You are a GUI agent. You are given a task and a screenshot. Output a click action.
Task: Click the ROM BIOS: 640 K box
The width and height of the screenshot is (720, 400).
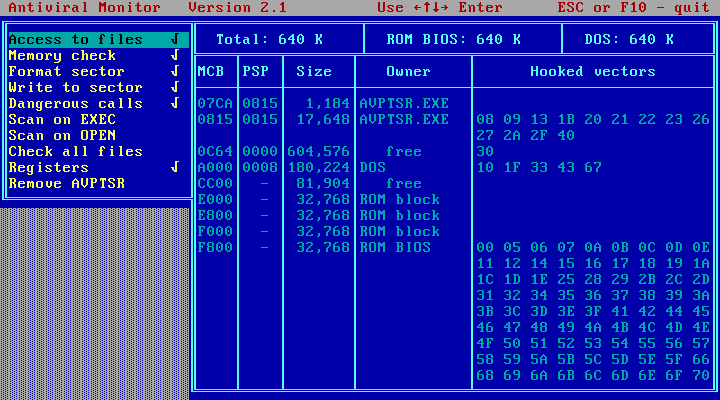click(454, 40)
